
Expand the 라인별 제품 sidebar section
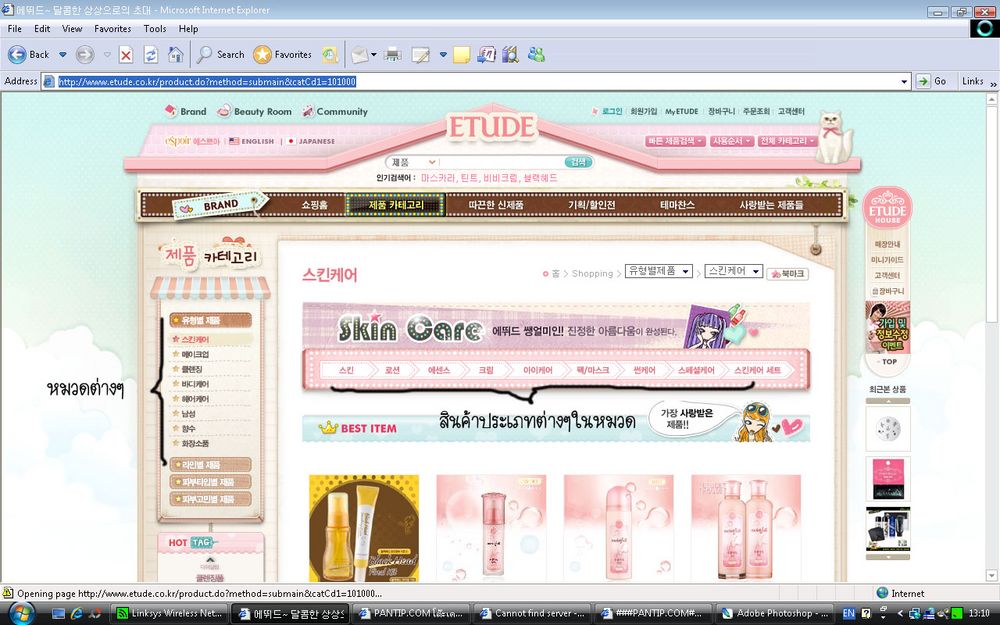210,464
